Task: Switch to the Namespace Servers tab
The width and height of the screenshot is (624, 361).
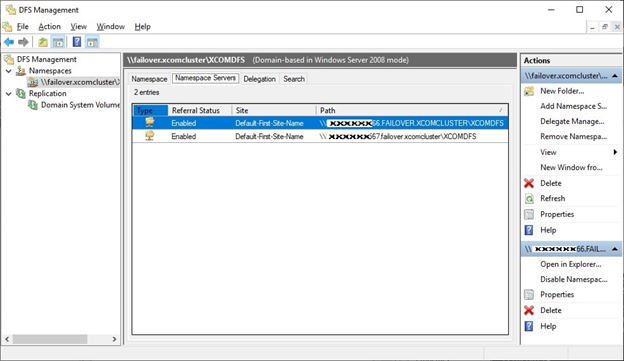Action: click(x=205, y=78)
